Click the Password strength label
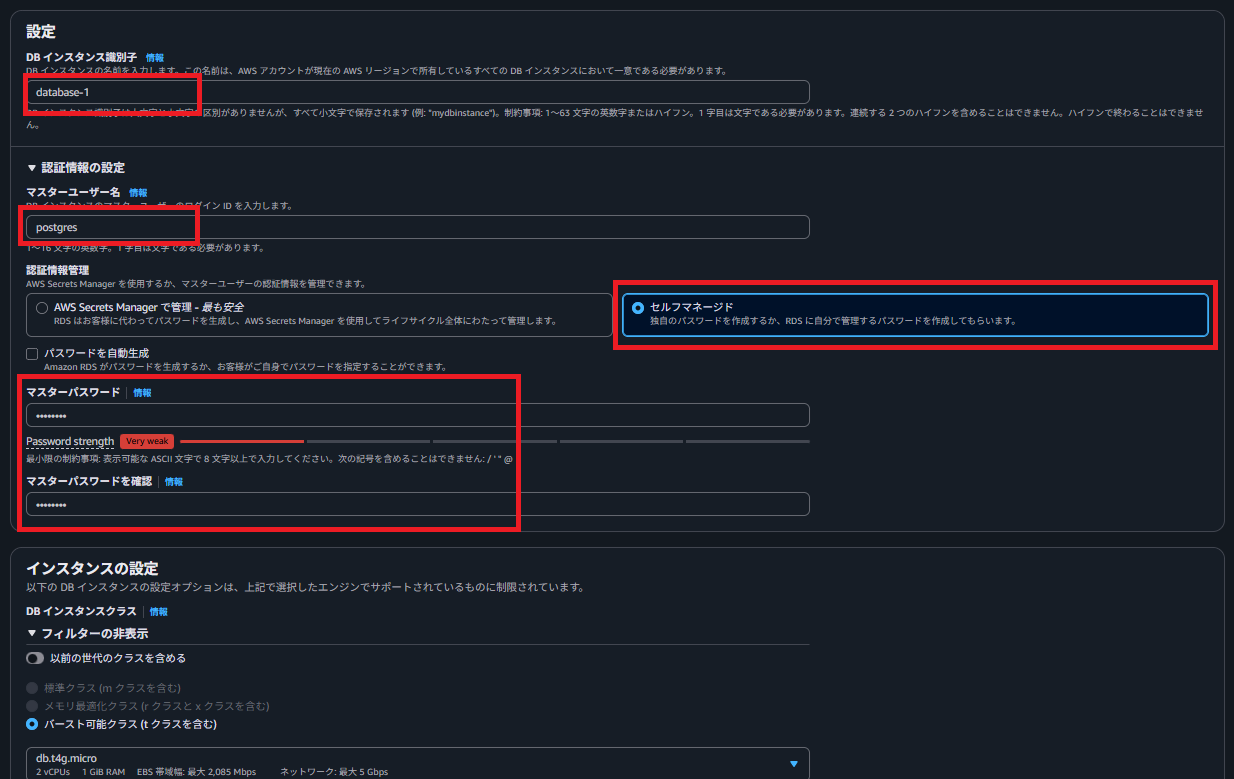This screenshot has height=779, width=1234. tap(70, 441)
